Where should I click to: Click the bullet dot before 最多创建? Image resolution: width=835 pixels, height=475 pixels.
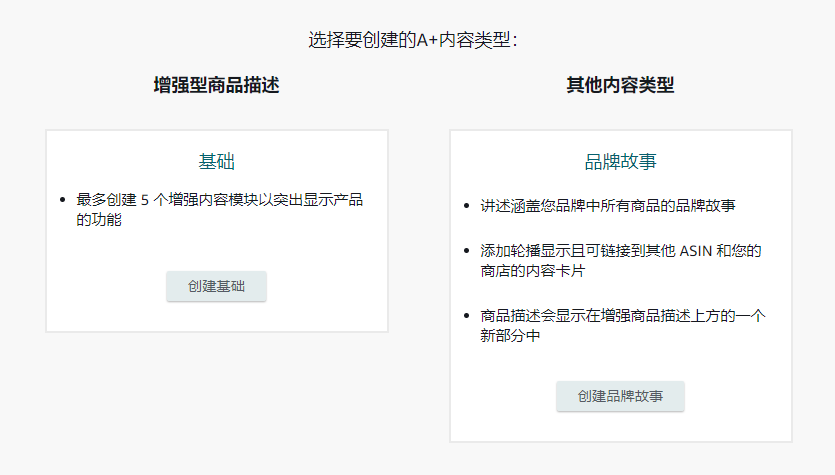tap(62, 201)
